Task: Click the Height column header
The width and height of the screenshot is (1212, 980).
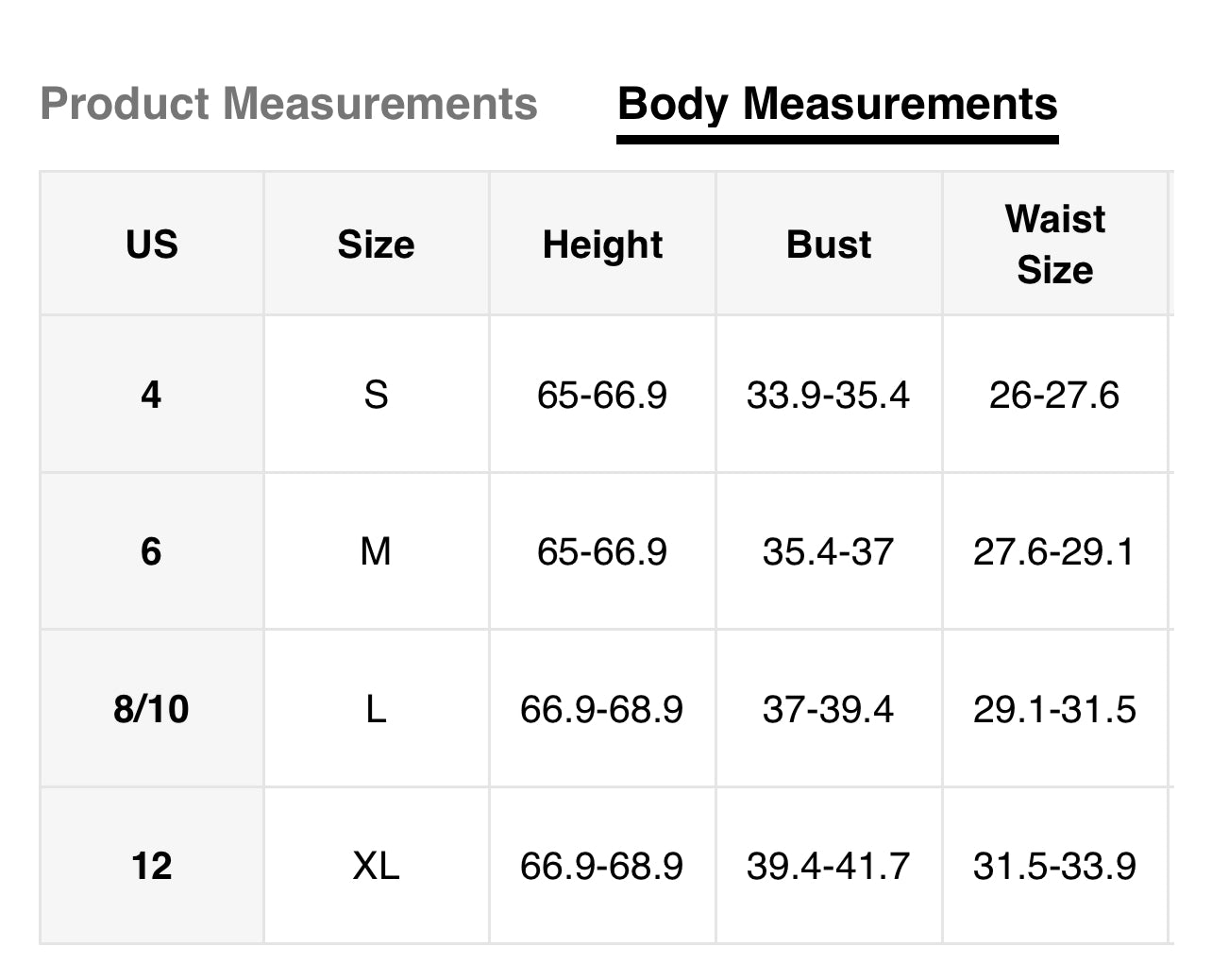Action: 602,245
